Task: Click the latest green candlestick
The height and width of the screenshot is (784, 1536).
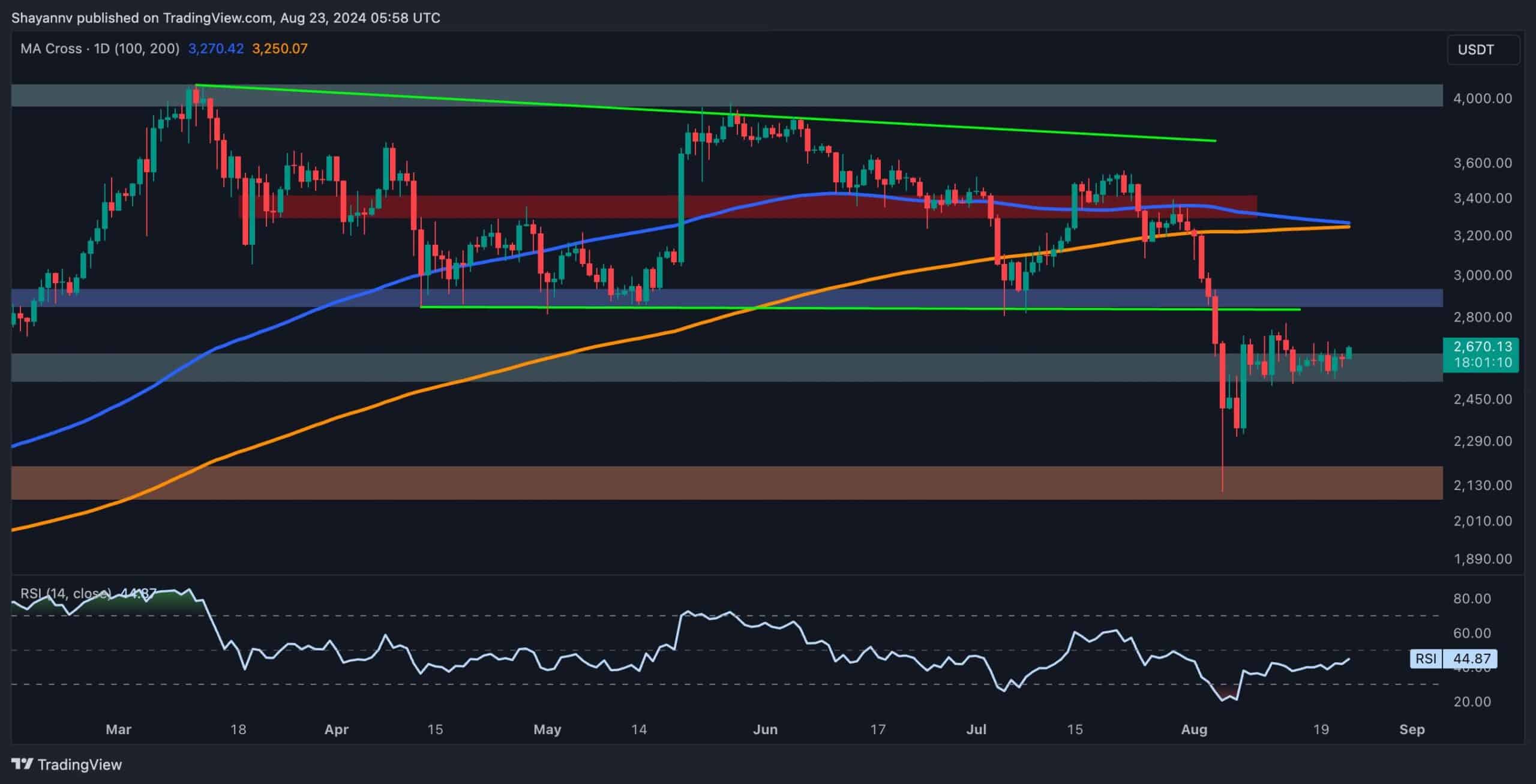Action: click(x=1349, y=352)
